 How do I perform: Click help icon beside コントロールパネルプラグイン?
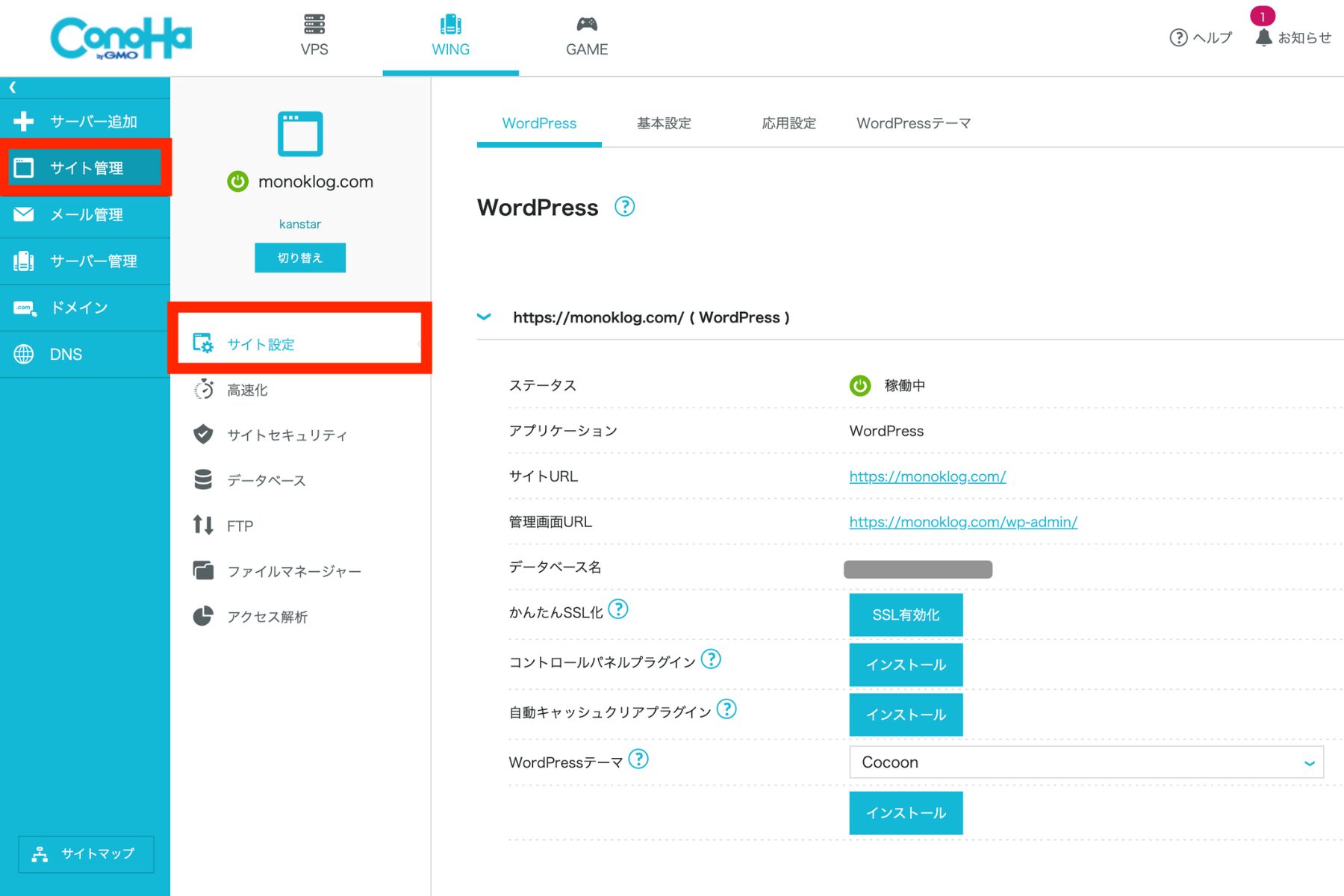click(711, 659)
